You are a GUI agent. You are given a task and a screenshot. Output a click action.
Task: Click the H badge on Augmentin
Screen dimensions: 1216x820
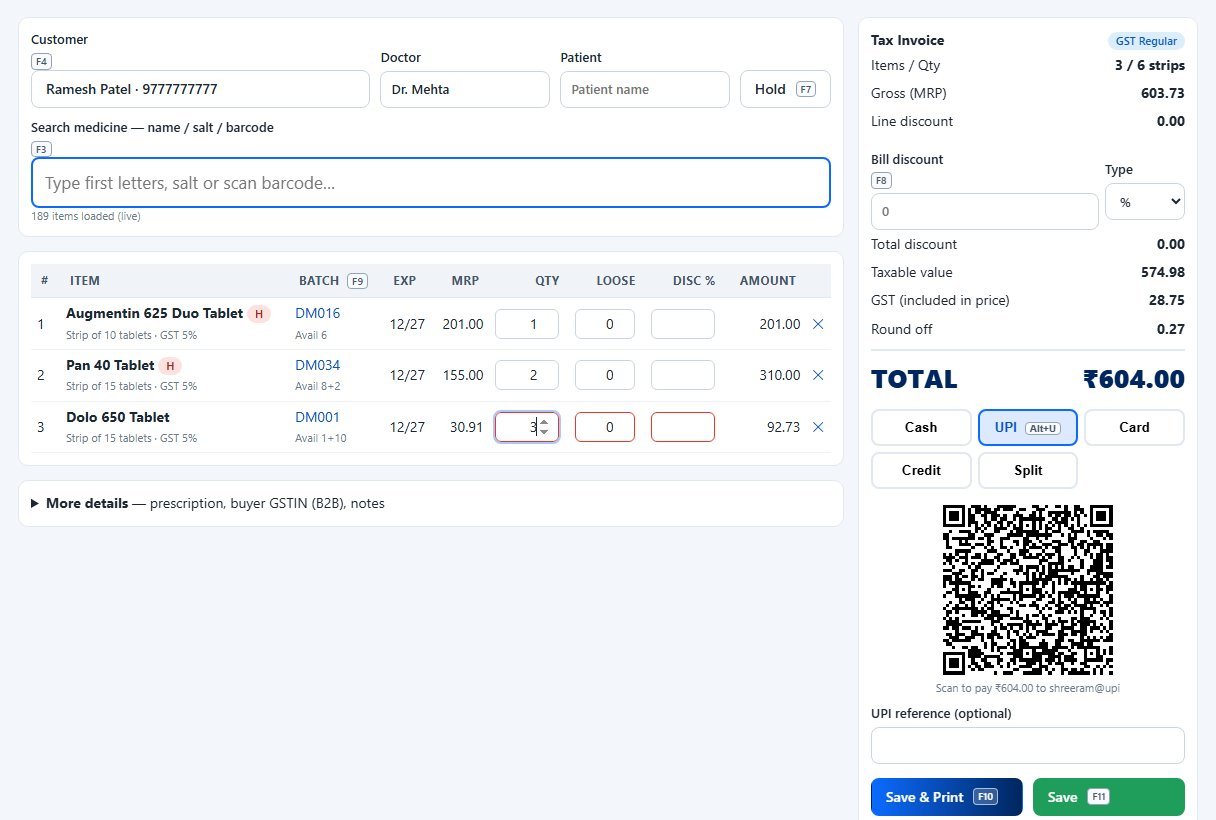point(259,314)
